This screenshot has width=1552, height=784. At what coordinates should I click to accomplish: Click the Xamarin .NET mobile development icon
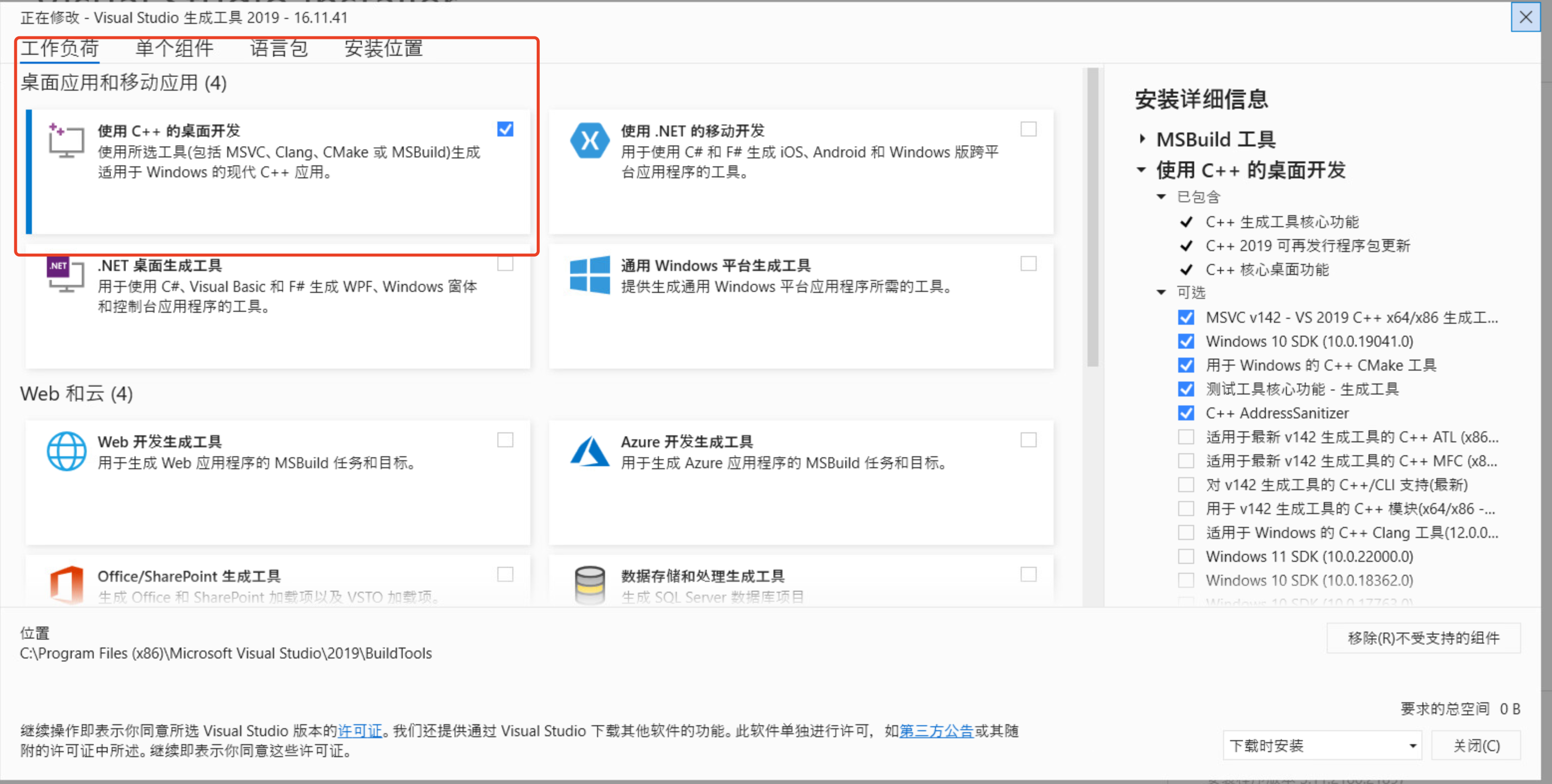click(589, 140)
